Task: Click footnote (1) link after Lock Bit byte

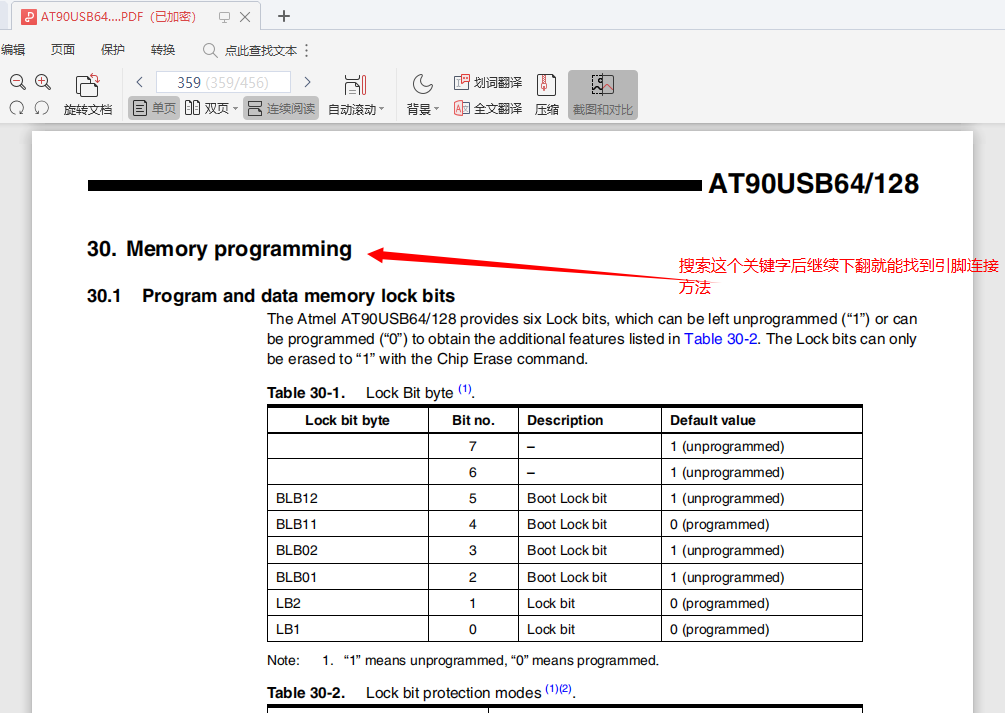Action: (x=465, y=389)
